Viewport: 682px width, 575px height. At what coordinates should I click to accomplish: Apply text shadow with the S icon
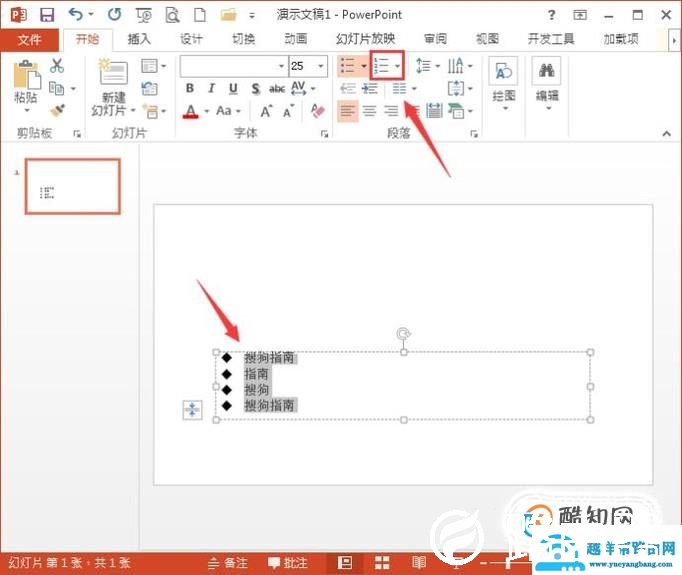(x=256, y=89)
